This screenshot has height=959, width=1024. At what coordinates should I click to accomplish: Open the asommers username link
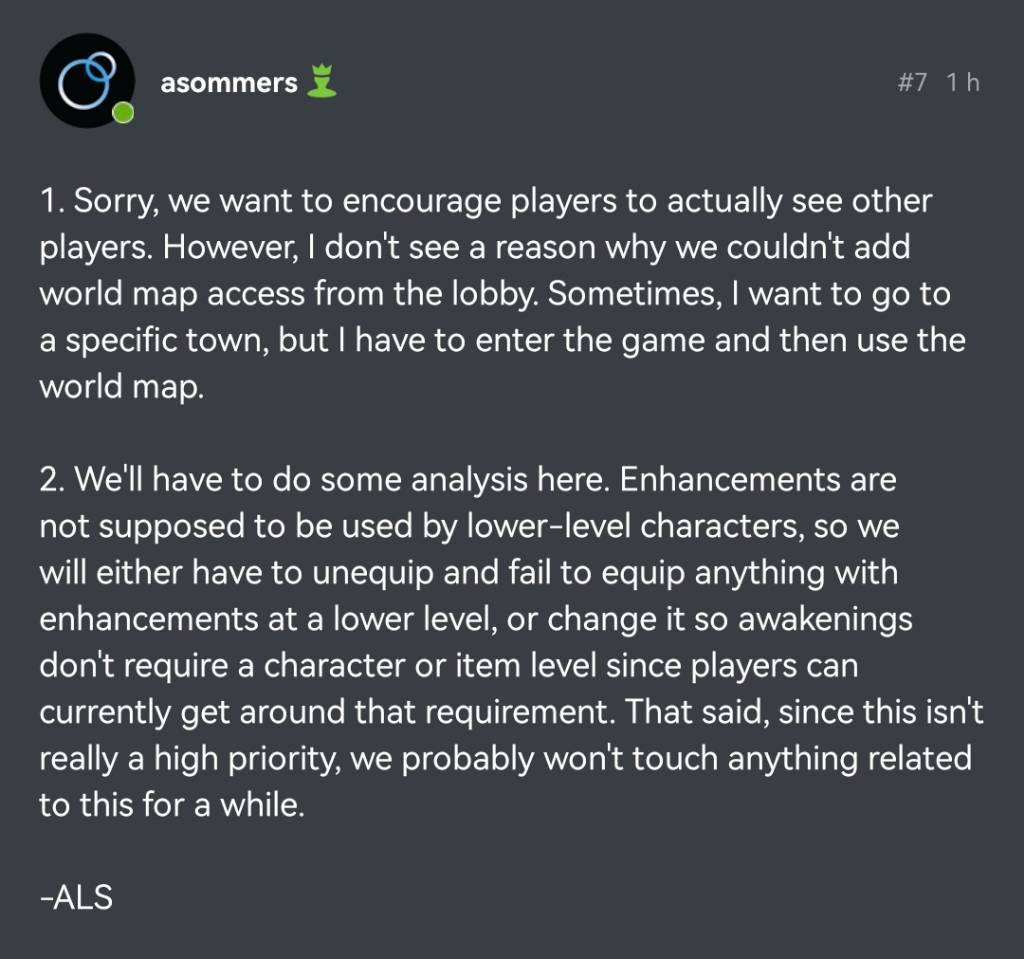click(229, 83)
